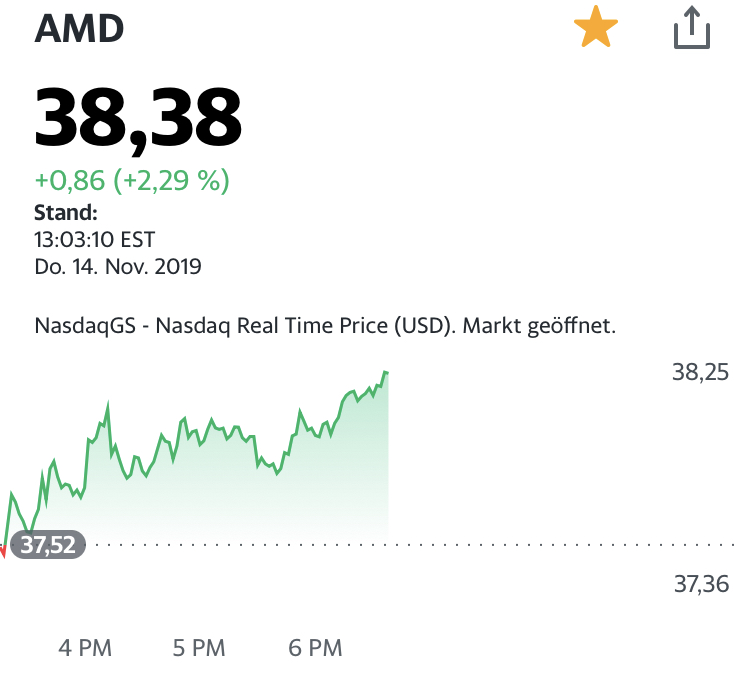The height and width of the screenshot is (676, 734).
Task: Tap the 13:03:10 EST timestamp
Action: [x=95, y=239]
